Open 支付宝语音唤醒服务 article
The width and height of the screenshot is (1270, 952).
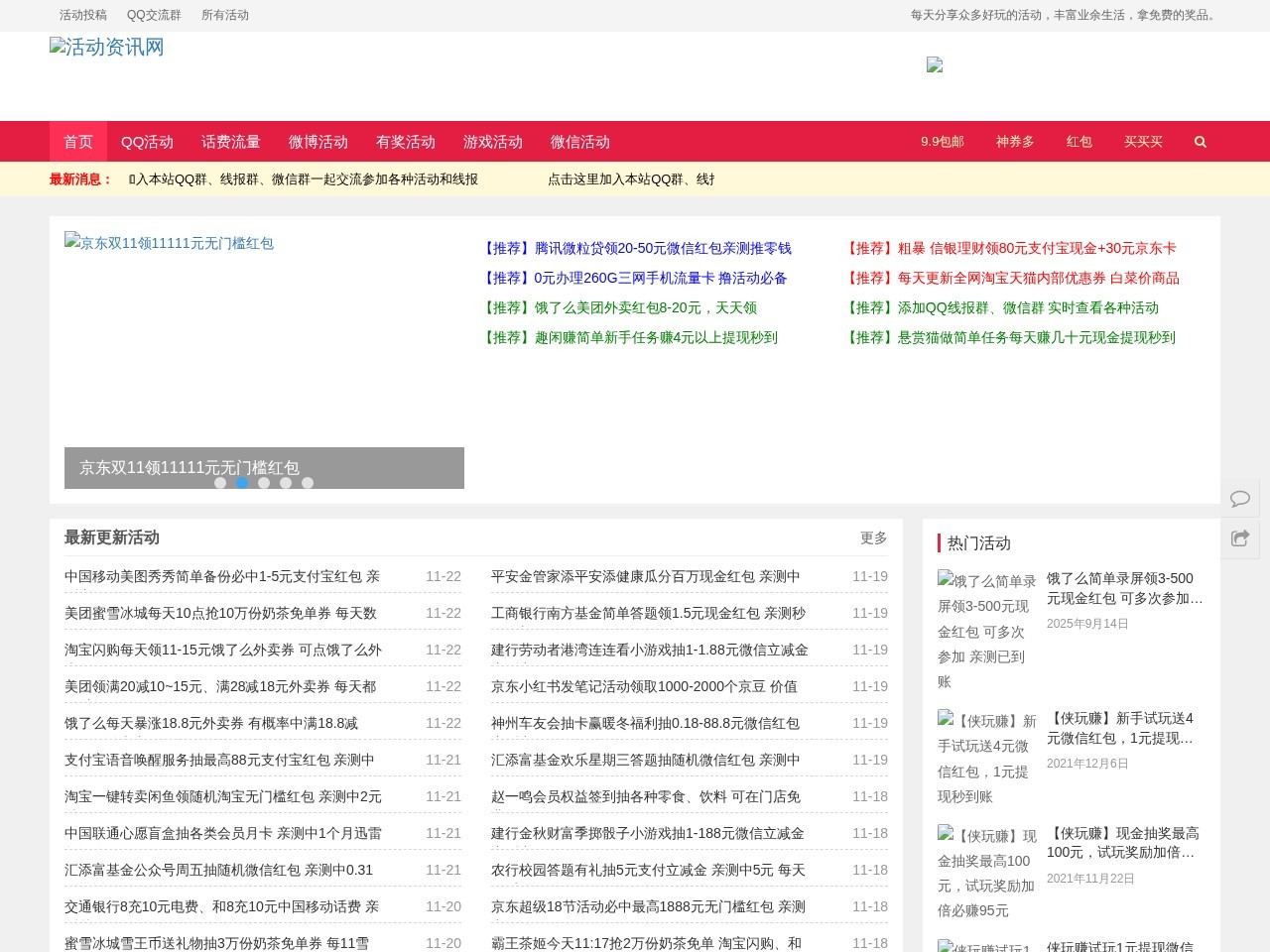tap(219, 760)
